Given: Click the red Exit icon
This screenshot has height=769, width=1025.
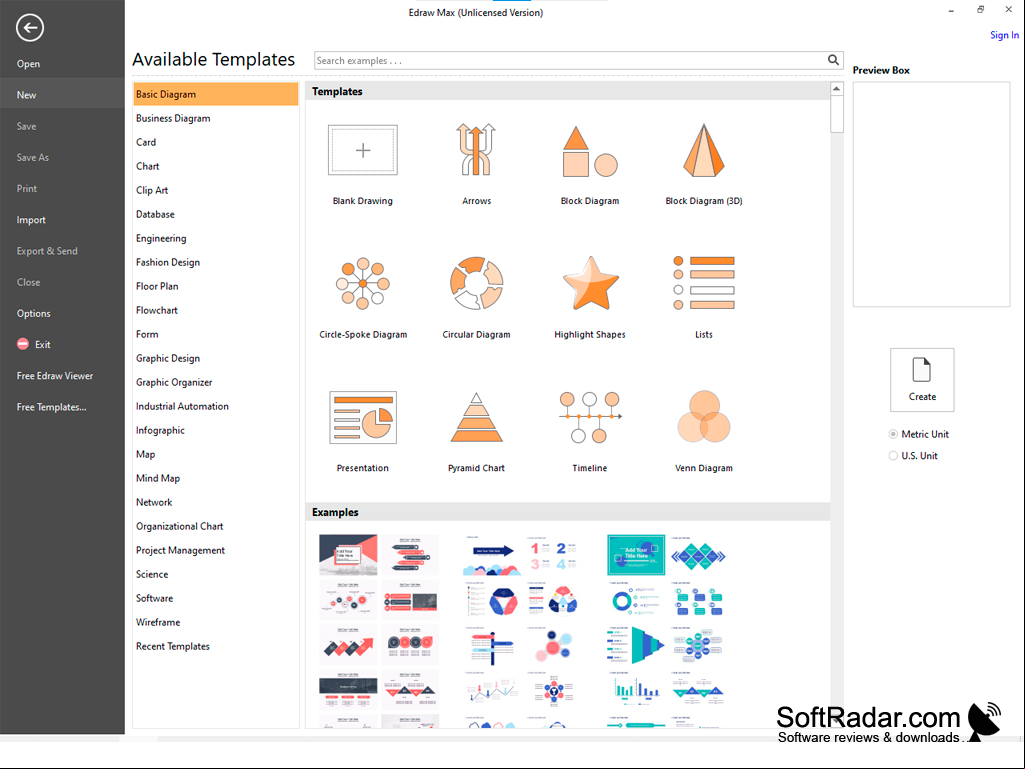Looking at the screenshot, I should click(x=23, y=344).
